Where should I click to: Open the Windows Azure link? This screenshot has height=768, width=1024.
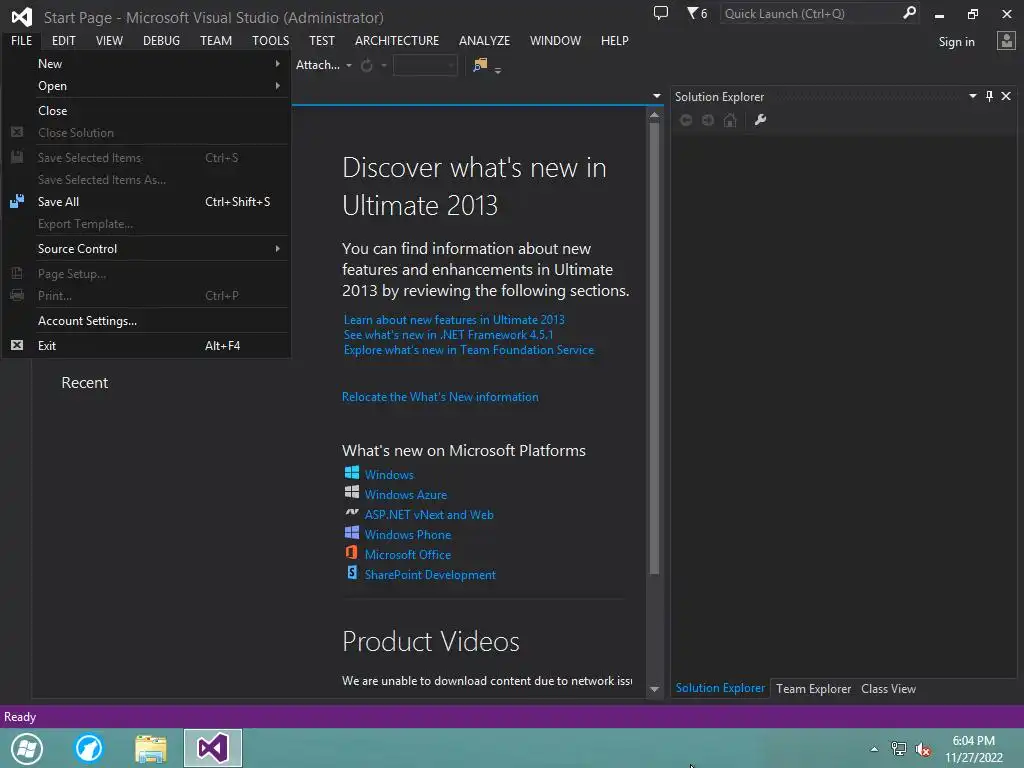[x=406, y=494]
